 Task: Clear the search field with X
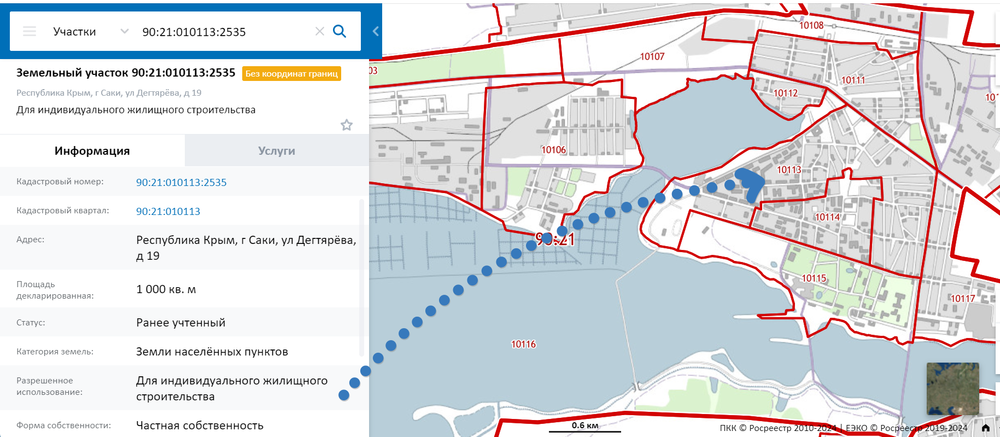[320, 31]
